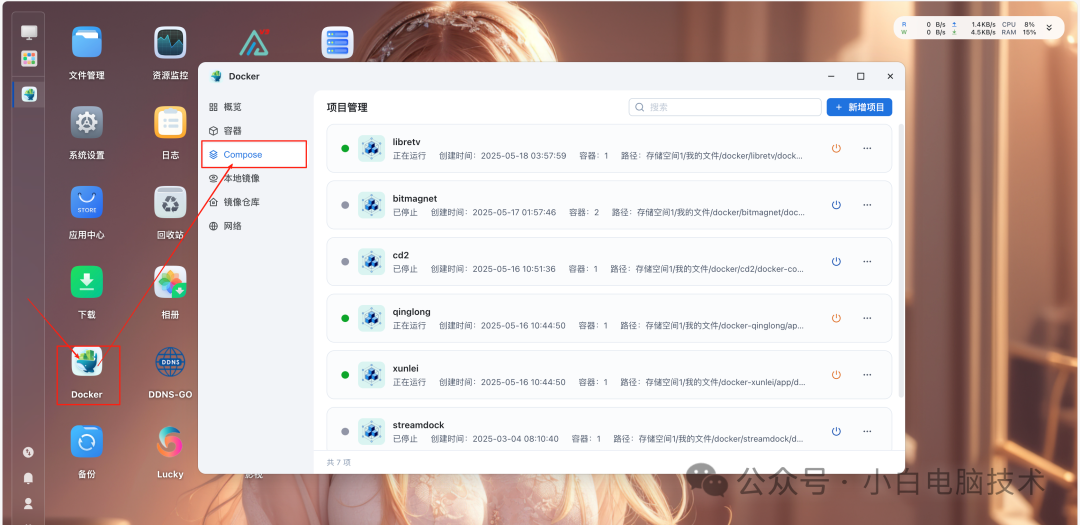Start the bitmagnet project with power button

click(836, 205)
